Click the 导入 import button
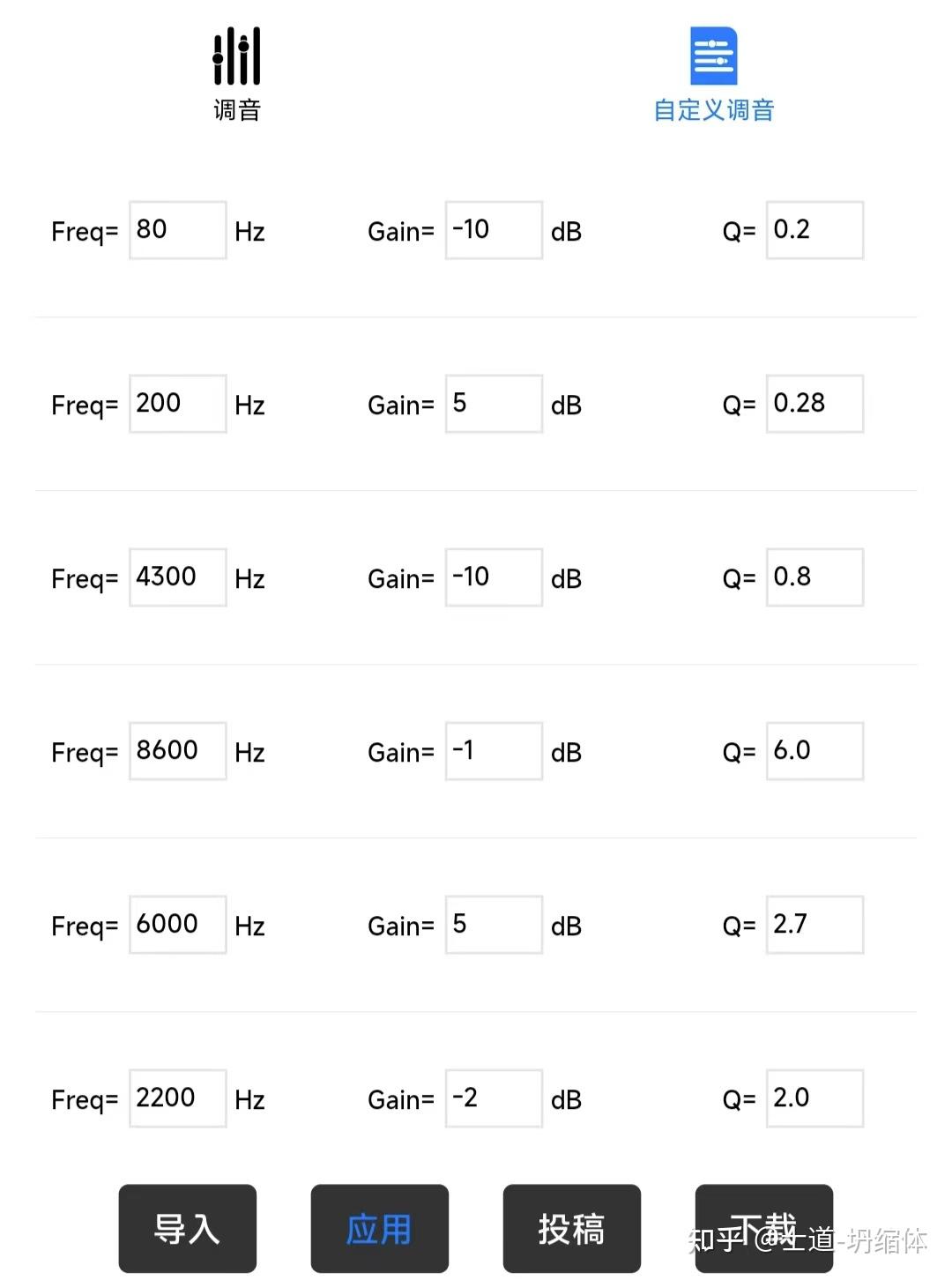The height and width of the screenshot is (1280, 952). coord(187,1228)
